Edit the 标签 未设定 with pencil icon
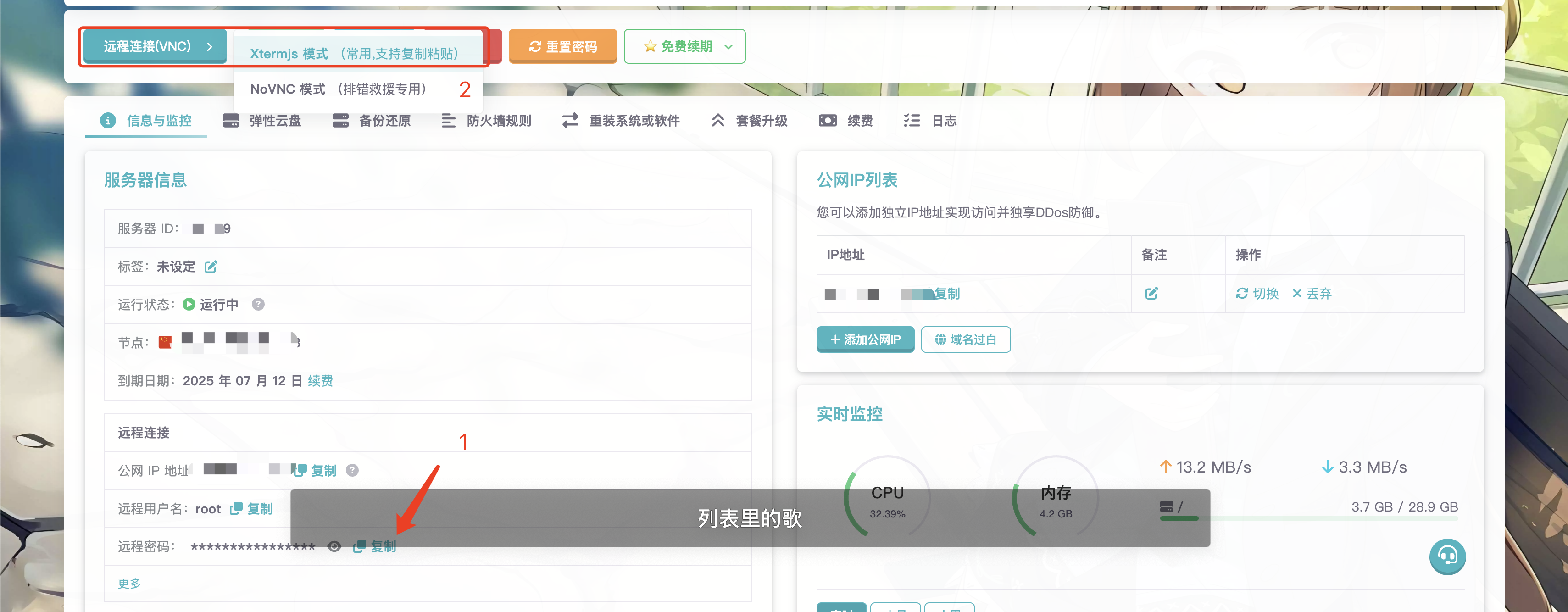This screenshot has width=1568, height=612. tap(211, 267)
